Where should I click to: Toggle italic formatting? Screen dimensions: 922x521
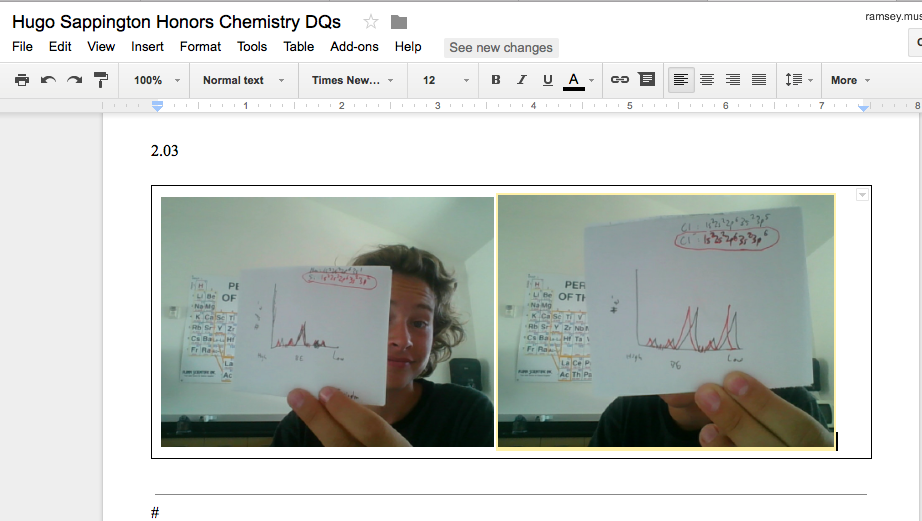pos(522,80)
